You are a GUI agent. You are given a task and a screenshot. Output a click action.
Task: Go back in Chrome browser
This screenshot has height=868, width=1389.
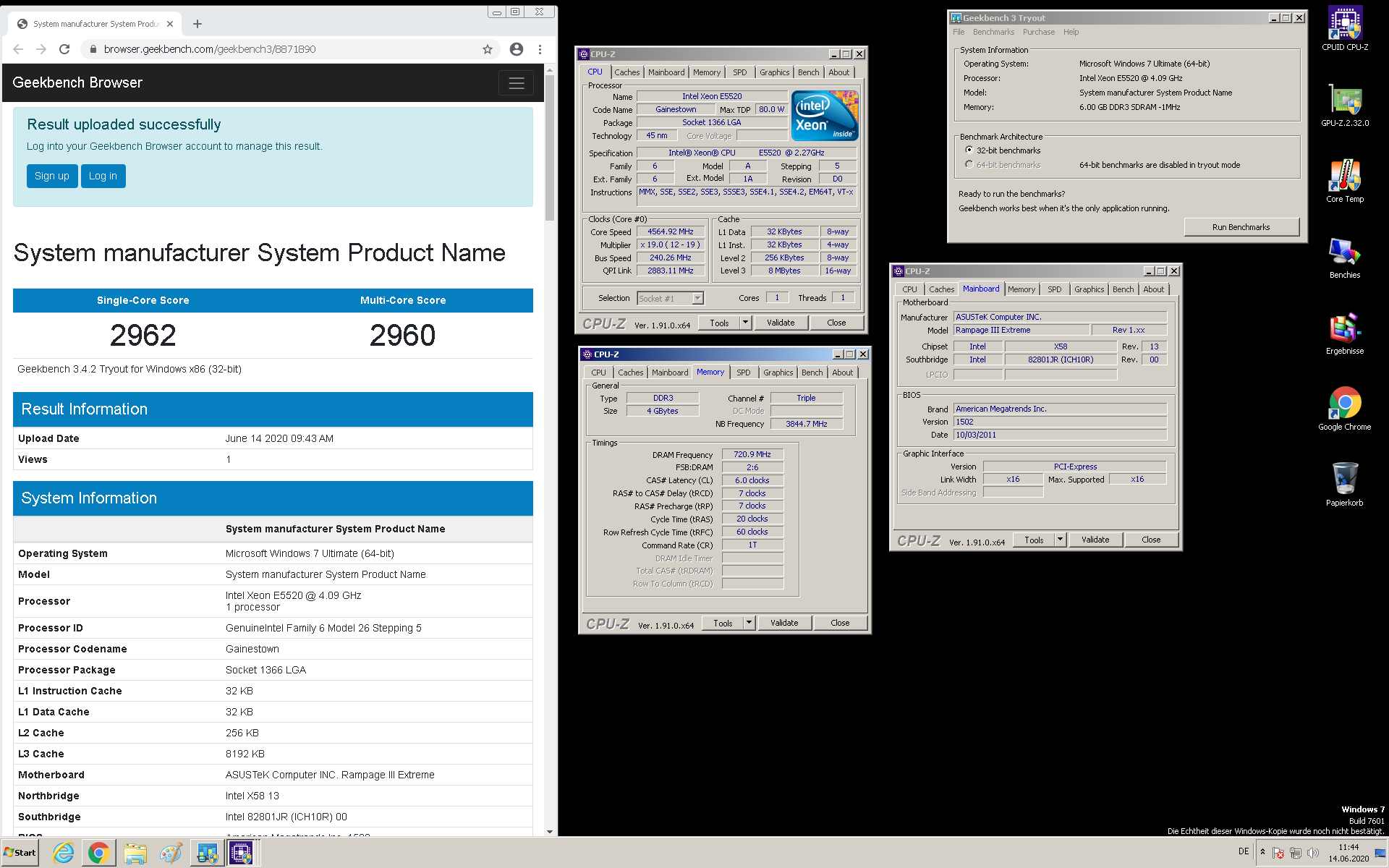point(18,49)
